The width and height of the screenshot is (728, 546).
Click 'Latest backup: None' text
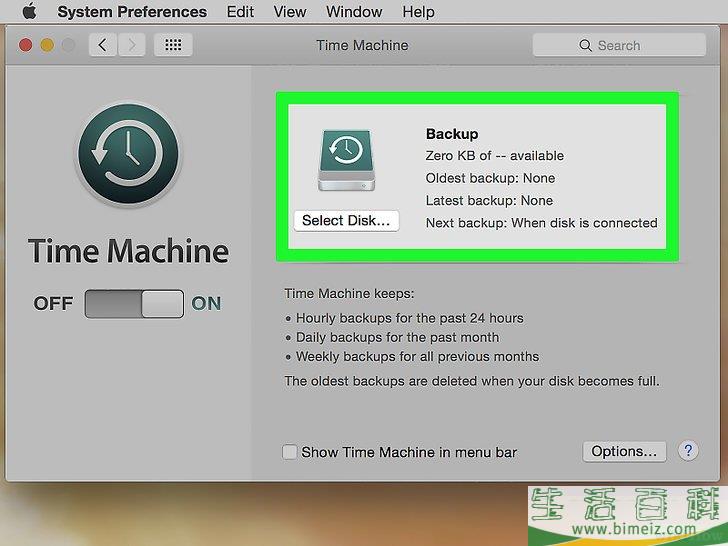click(489, 201)
